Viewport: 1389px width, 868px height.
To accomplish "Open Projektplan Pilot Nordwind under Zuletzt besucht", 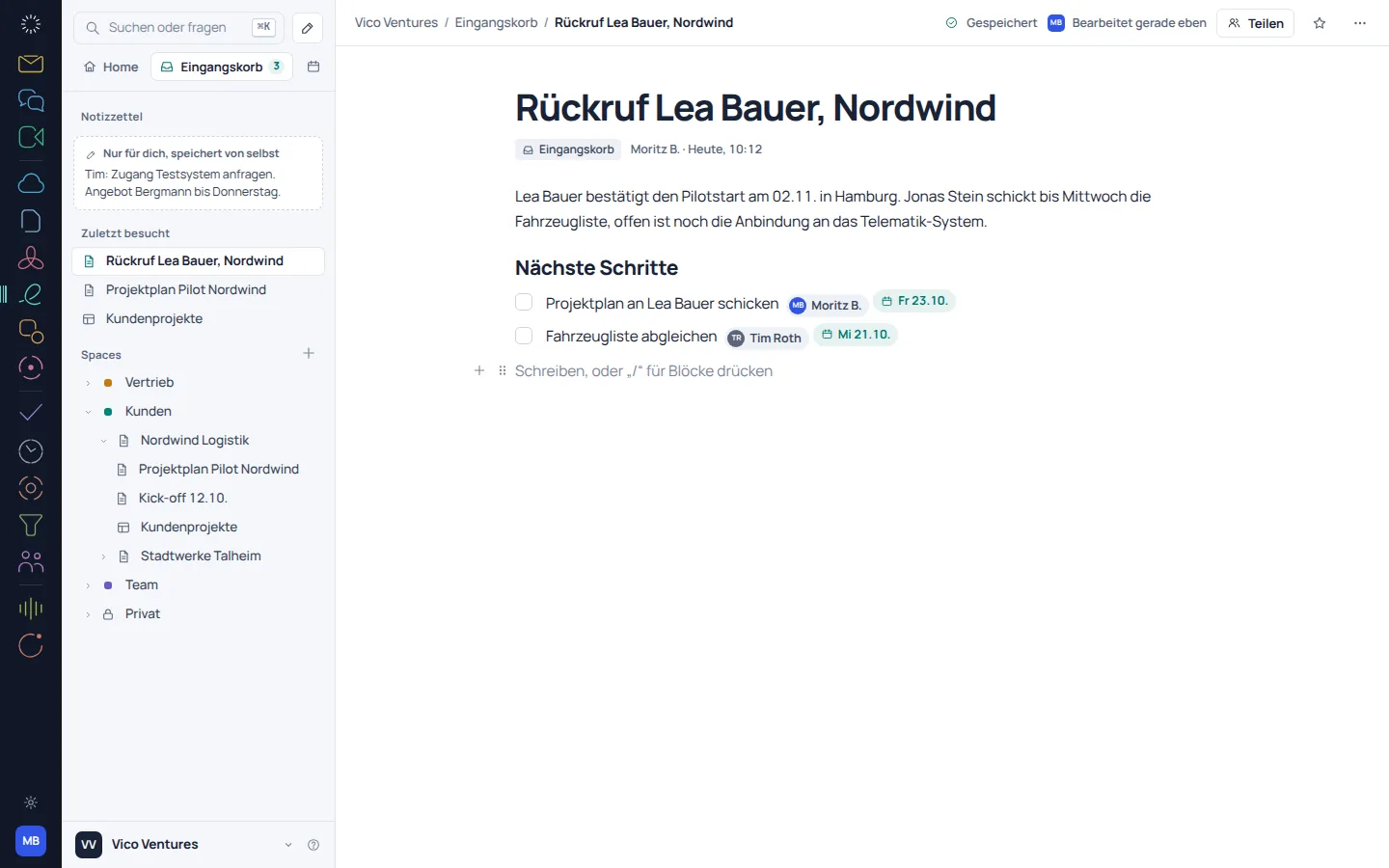I will pyautogui.click(x=198, y=290).
